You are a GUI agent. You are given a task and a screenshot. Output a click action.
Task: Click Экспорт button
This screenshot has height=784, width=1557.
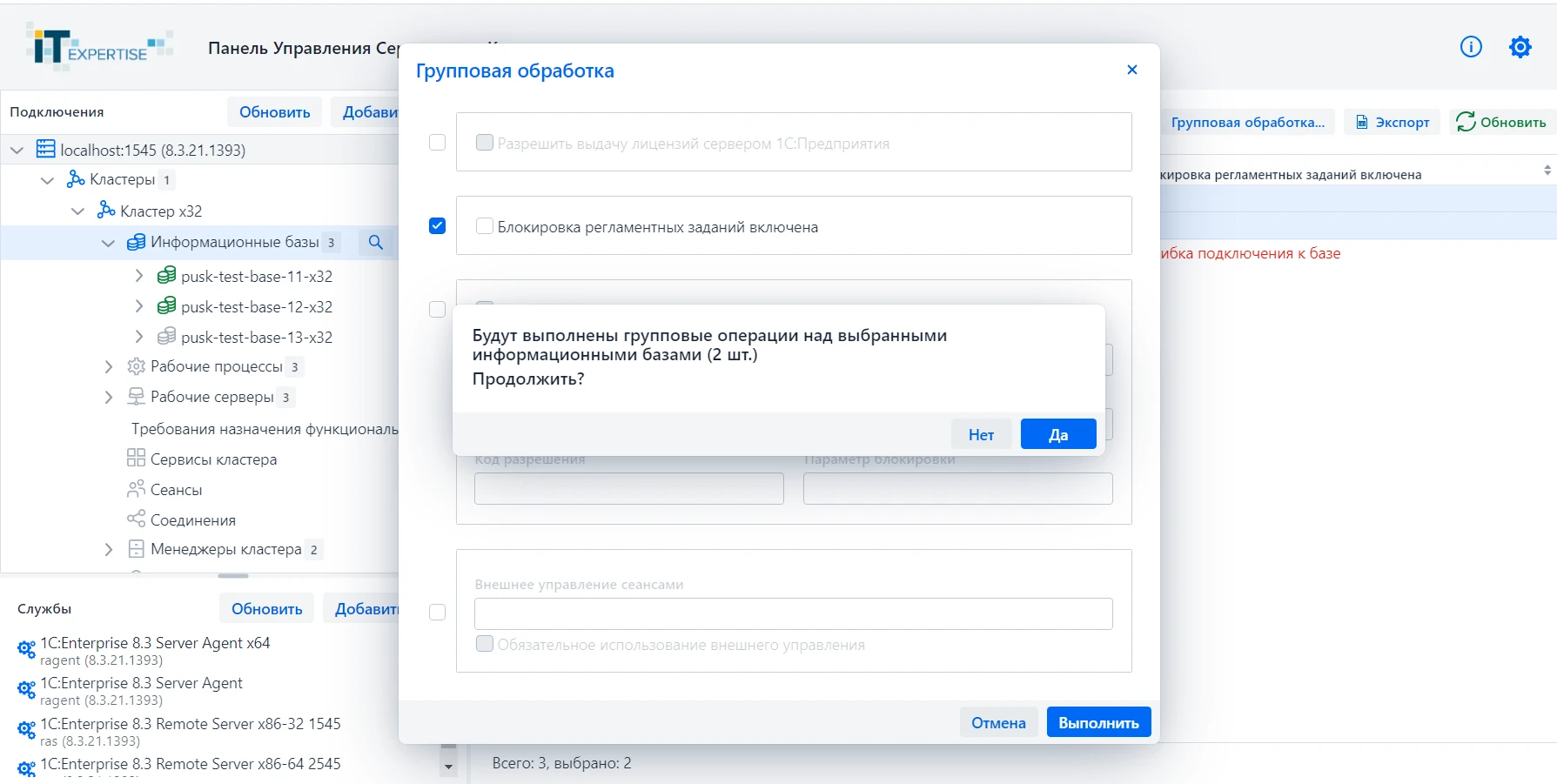(x=1393, y=122)
